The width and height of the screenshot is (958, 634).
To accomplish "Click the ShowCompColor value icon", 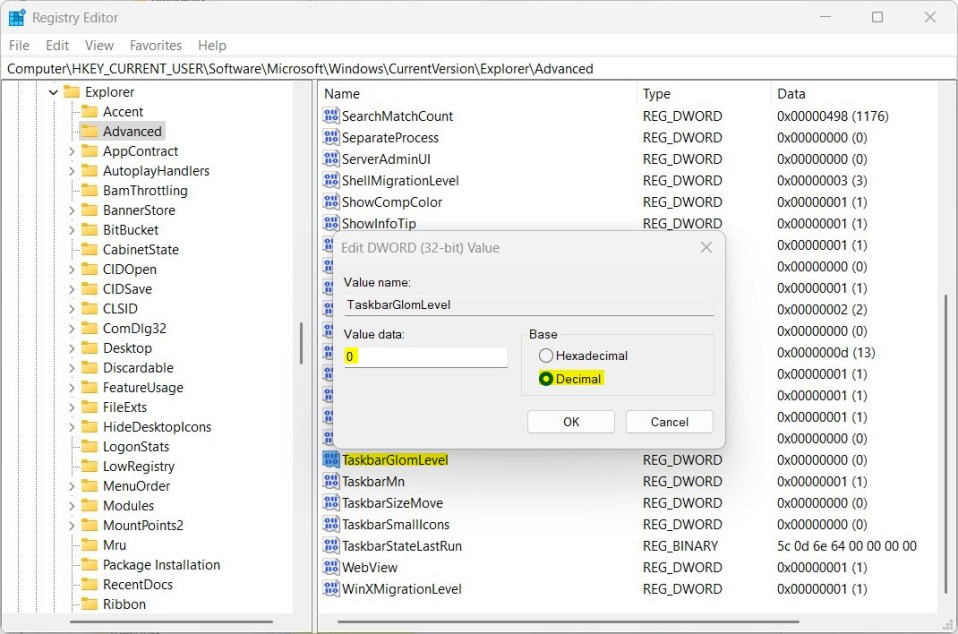I will (331, 202).
